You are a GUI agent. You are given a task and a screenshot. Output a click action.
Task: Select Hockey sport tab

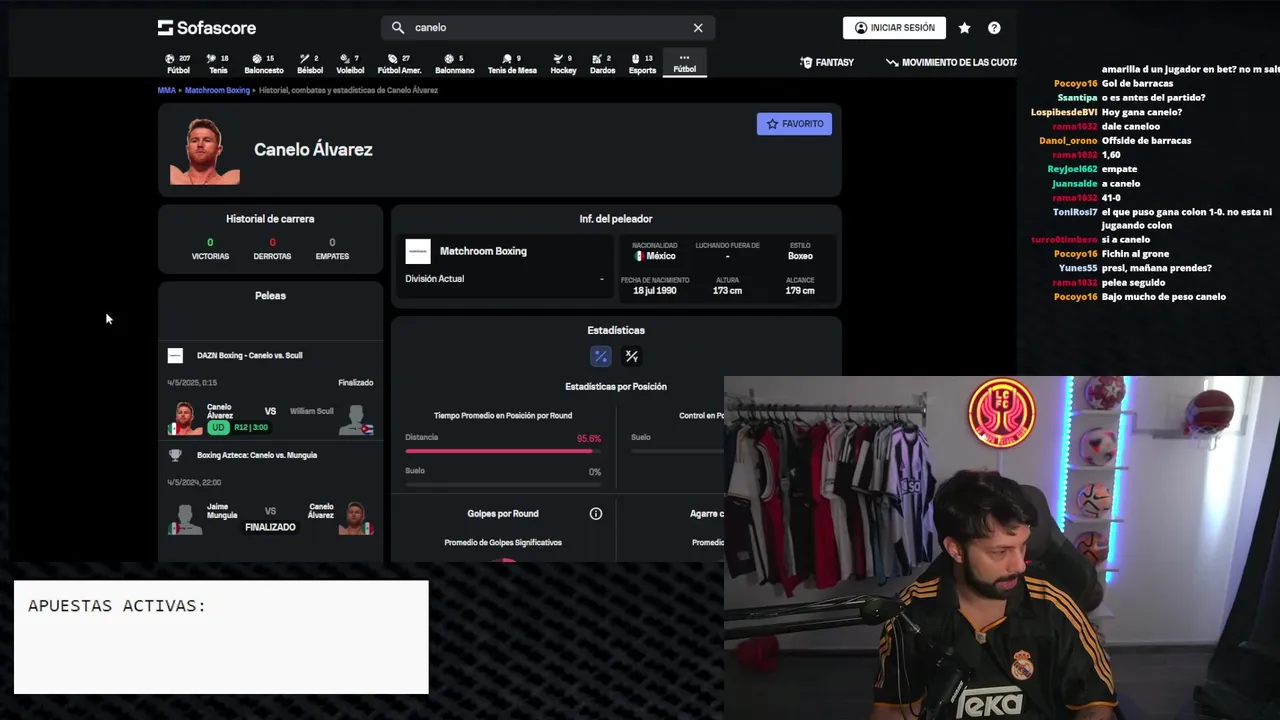click(563, 64)
